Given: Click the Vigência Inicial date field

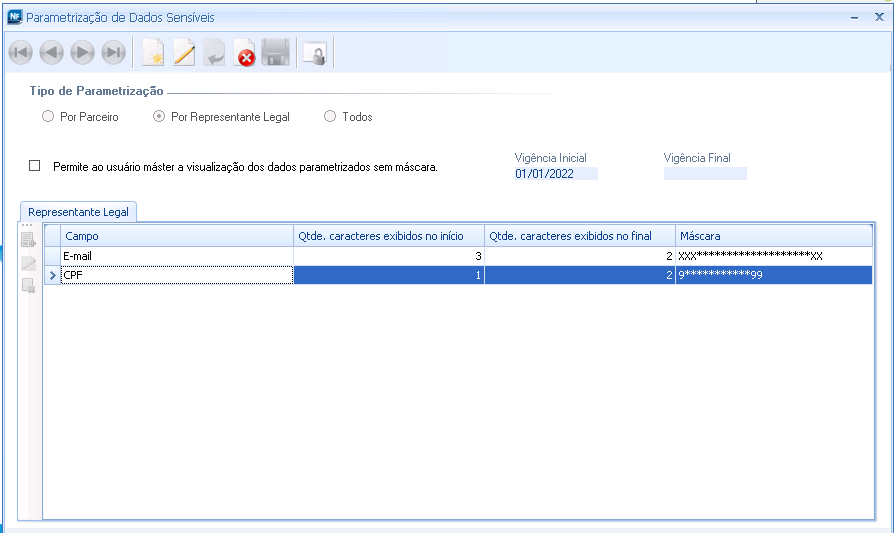Looking at the screenshot, I should pyautogui.click(x=556, y=174).
